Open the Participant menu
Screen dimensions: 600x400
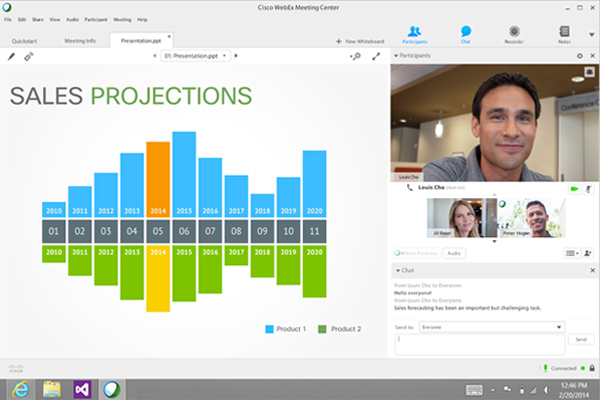[x=96, y=19]
